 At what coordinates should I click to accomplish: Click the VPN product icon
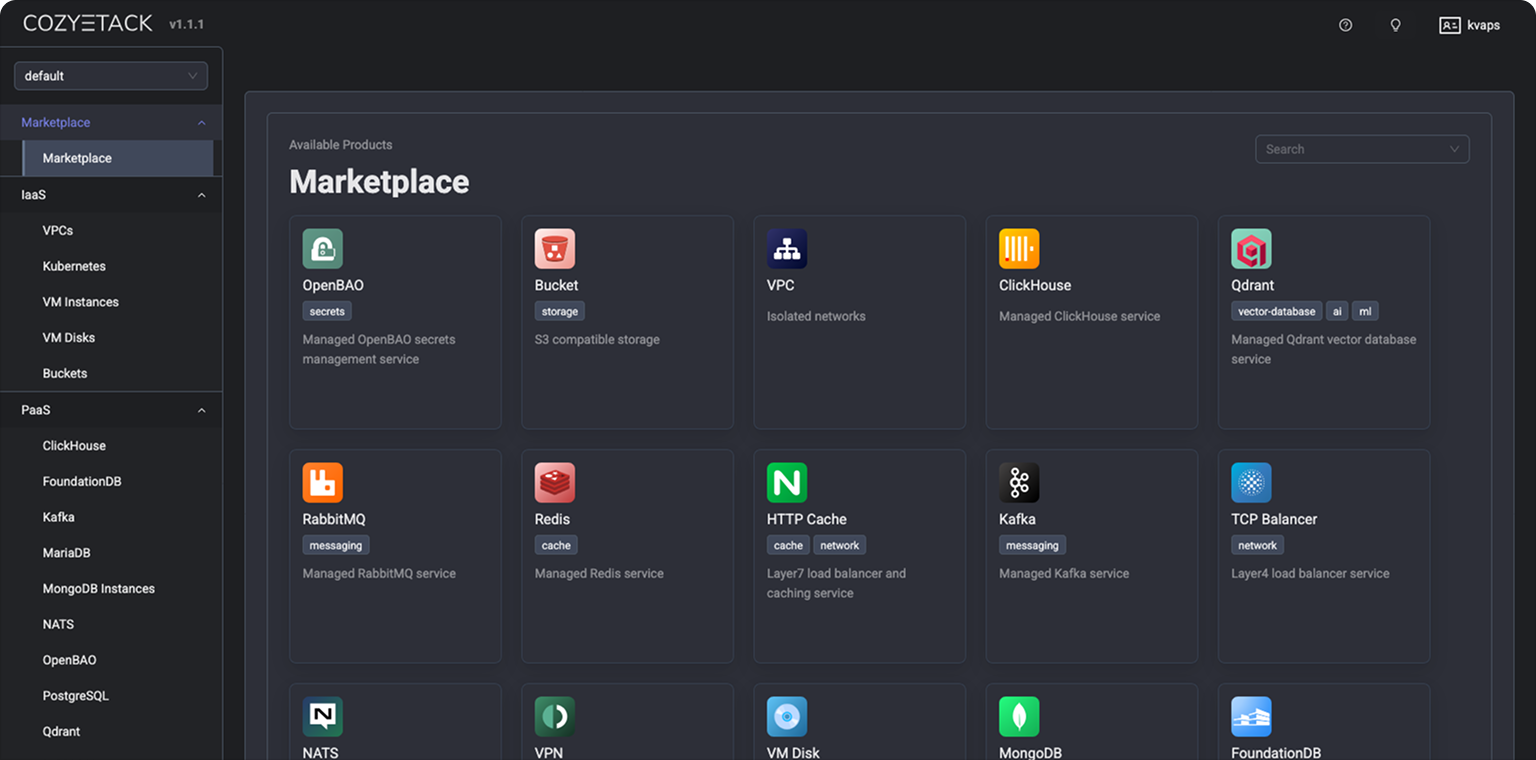554,717
